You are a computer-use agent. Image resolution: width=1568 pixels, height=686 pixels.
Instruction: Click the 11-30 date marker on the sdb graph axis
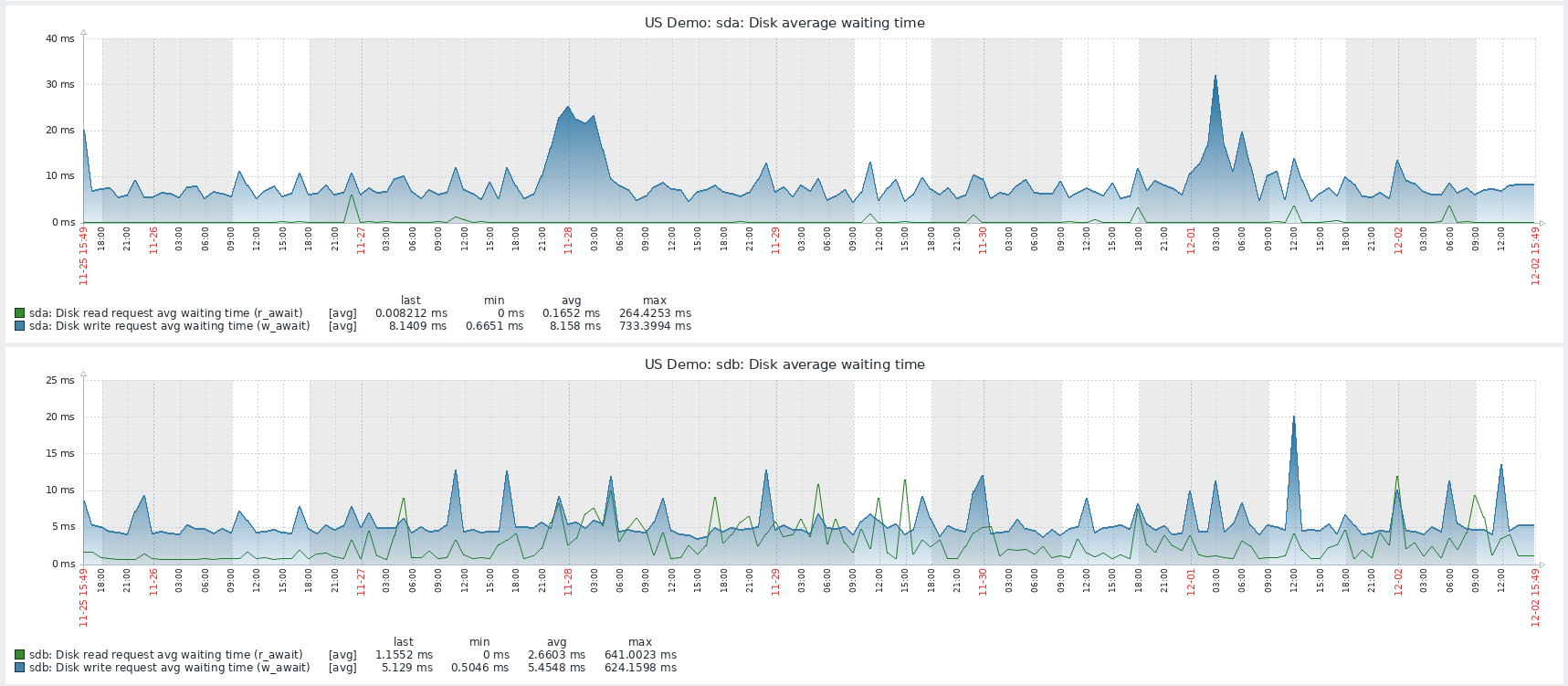[984, 582]
